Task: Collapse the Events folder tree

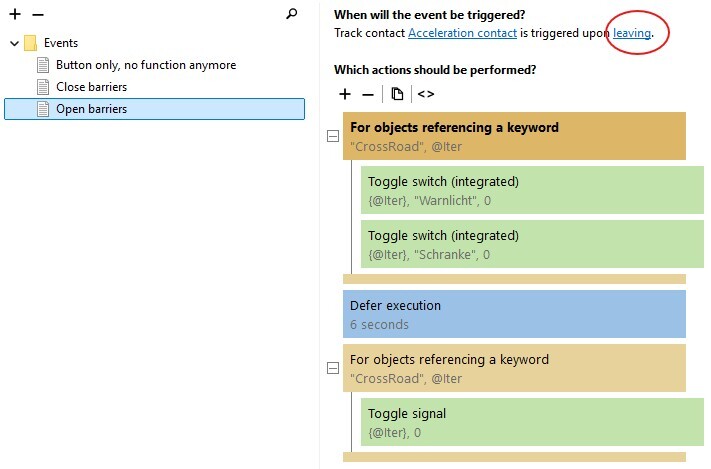Action: 14,43
